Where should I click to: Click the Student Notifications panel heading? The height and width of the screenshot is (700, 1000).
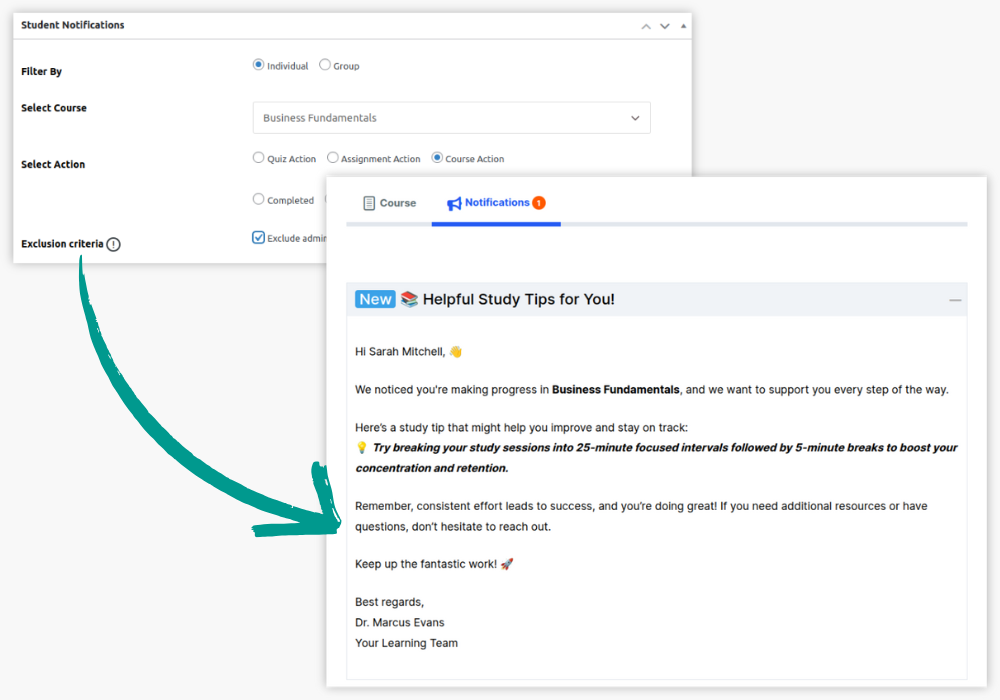73,25
